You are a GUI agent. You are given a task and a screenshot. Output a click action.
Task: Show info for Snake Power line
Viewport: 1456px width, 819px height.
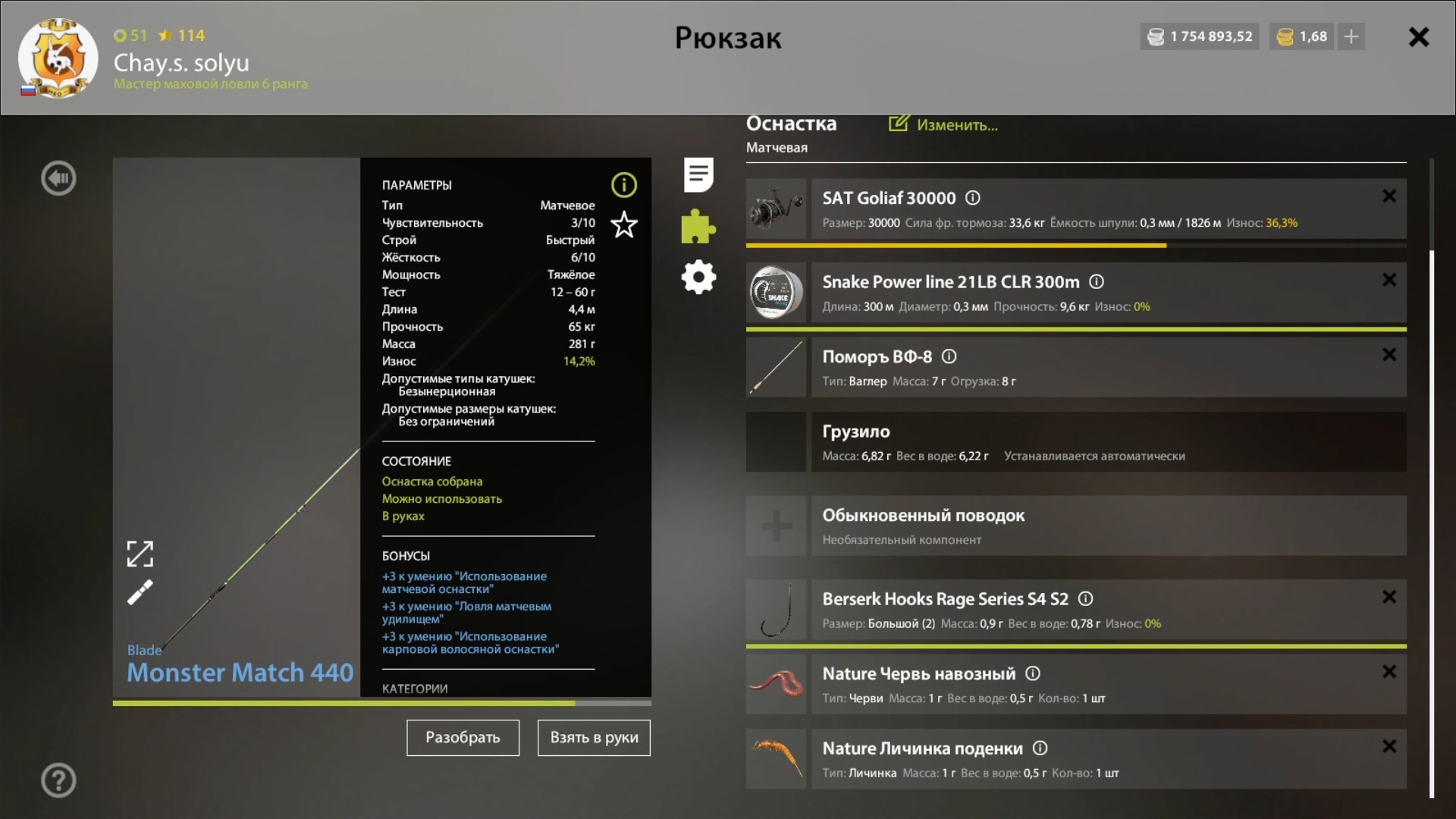pos(1097,281)
